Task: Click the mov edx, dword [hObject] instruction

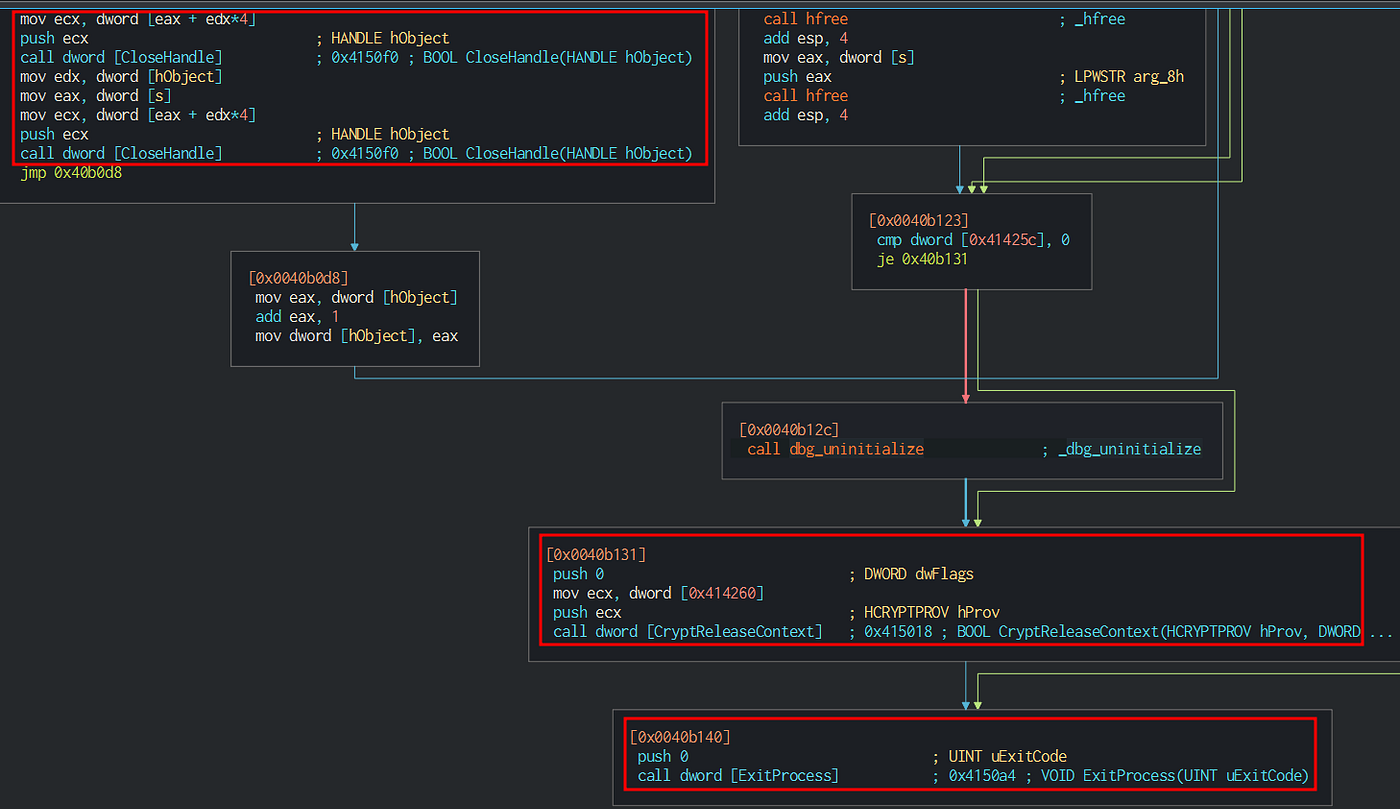Action: pos(121,76)
